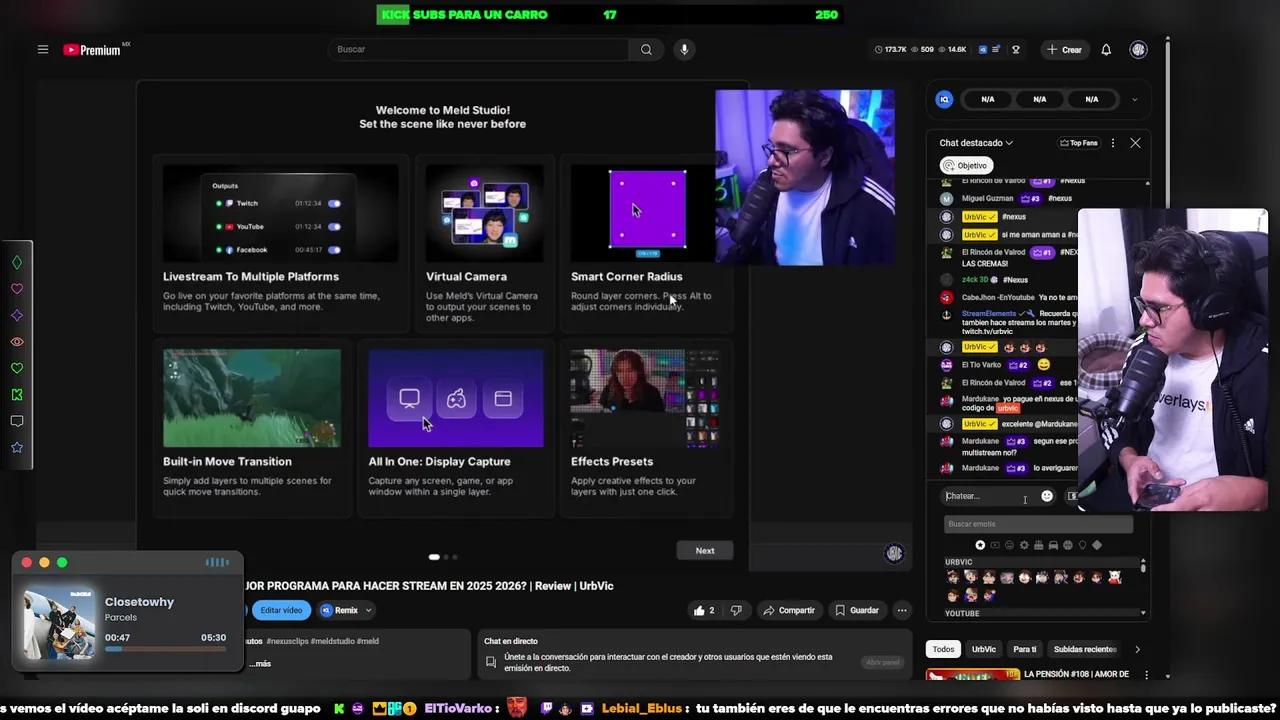
Task: Like the video with thumbs up
Action: (704, 610)
